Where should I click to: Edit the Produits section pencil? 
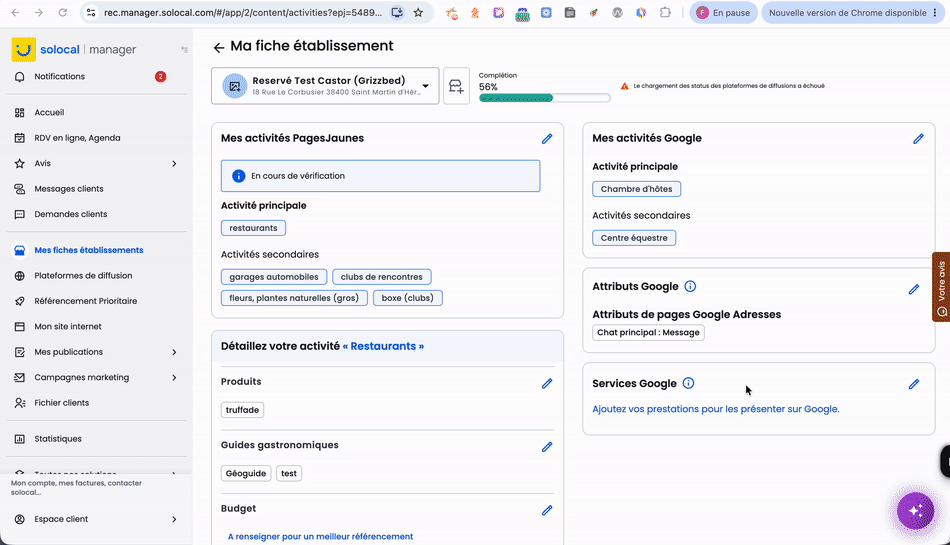pos(547,383)
